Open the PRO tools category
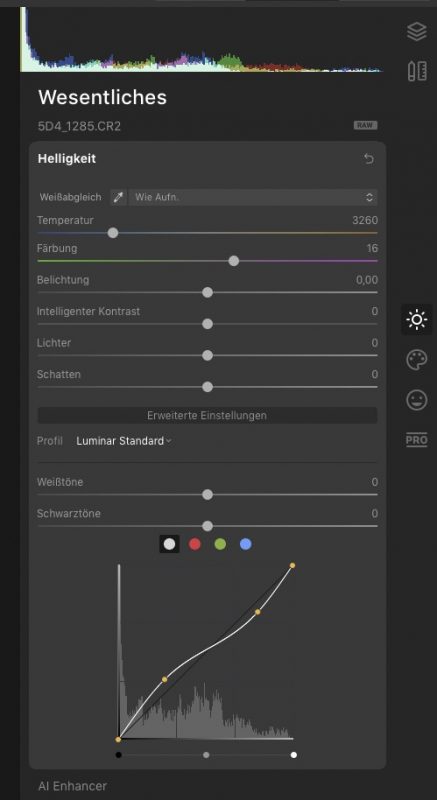Viewport: 437px width, 800px height. (417, 440)
